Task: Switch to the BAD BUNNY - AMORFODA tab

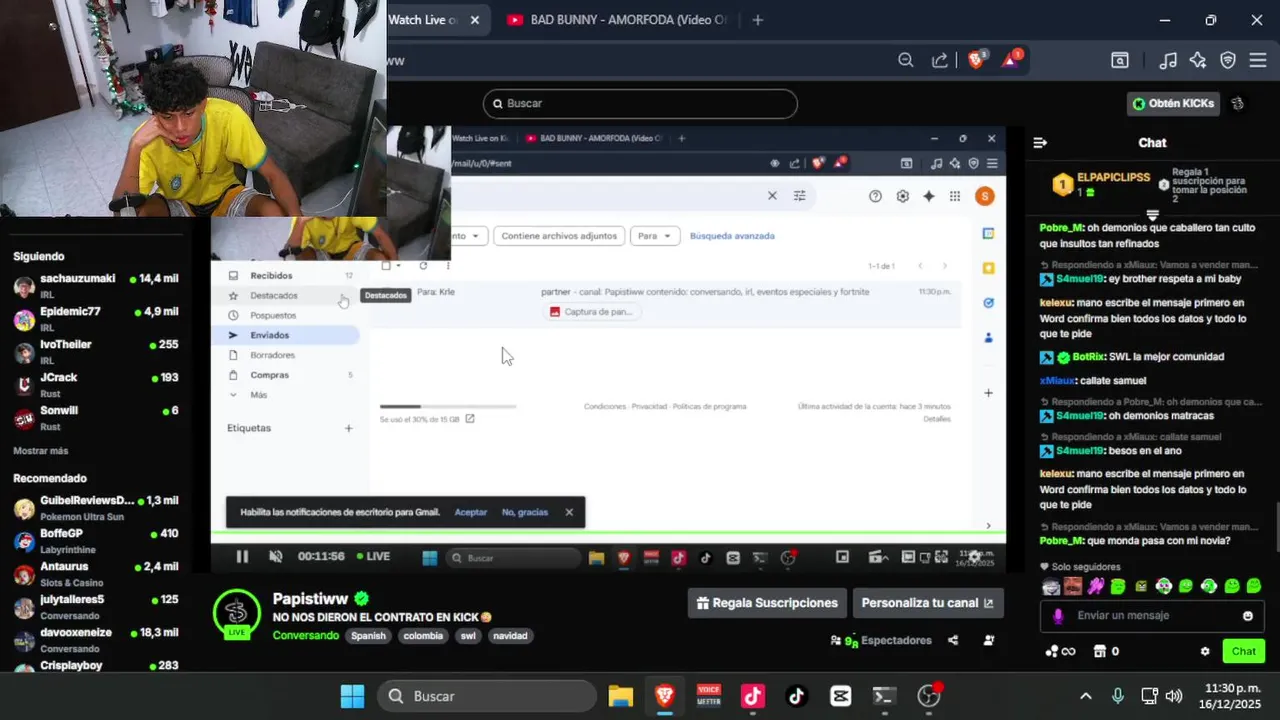Action: click(x=617, y=20)
